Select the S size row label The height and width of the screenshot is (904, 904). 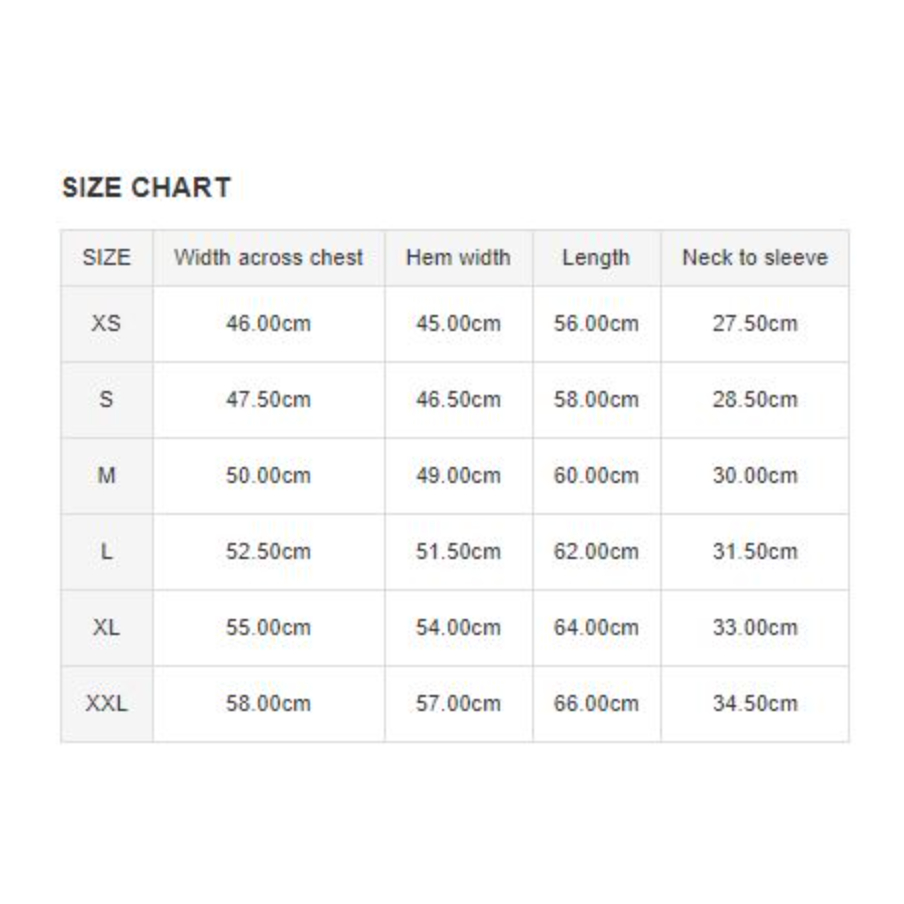[x=106, y=400]
